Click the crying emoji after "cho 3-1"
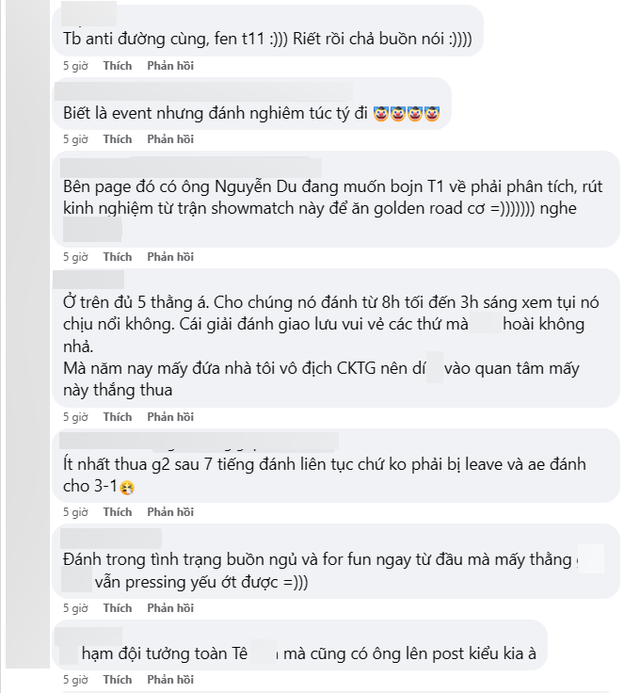Screen dimensions: 640x693 coord(127,486)
